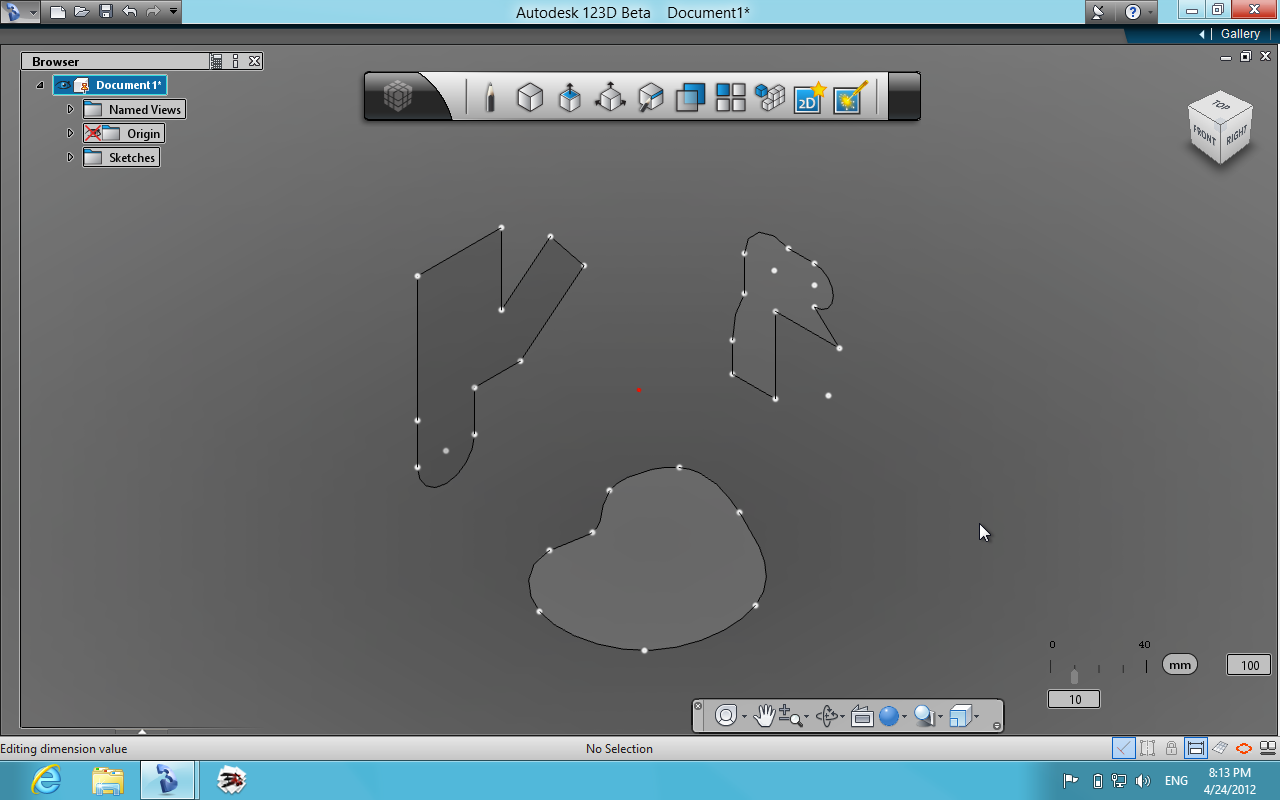The image size is (1280, 800).
Task: Click the Combine tool icon
Action: click(x=690, y=97)
